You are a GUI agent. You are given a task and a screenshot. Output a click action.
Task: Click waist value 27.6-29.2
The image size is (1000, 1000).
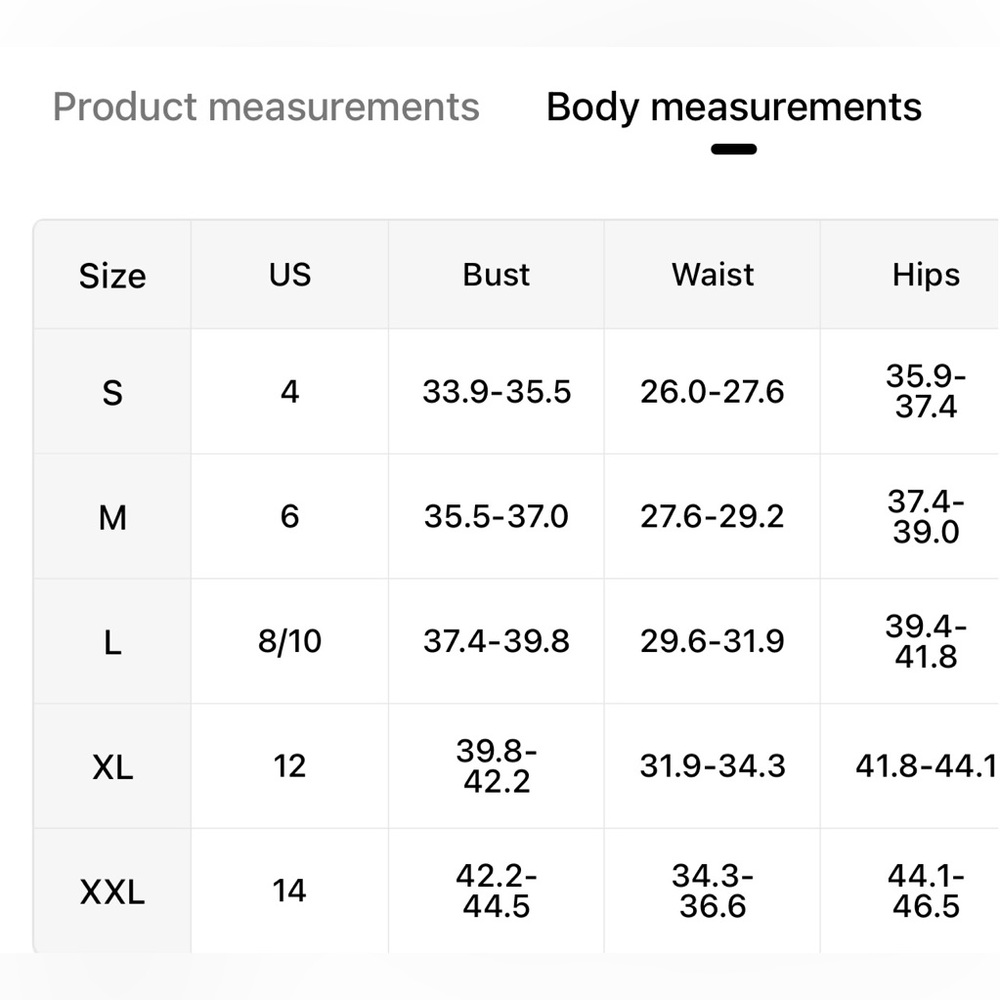point(712,517)
